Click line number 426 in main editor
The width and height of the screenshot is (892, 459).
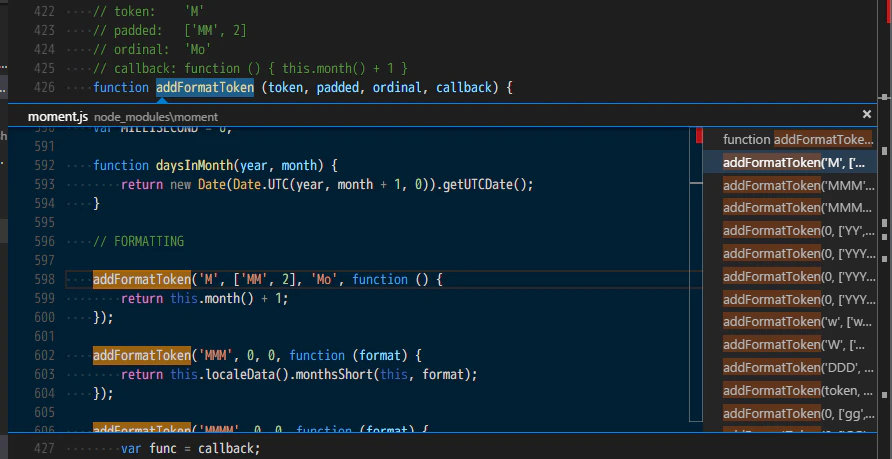point(44,88)
